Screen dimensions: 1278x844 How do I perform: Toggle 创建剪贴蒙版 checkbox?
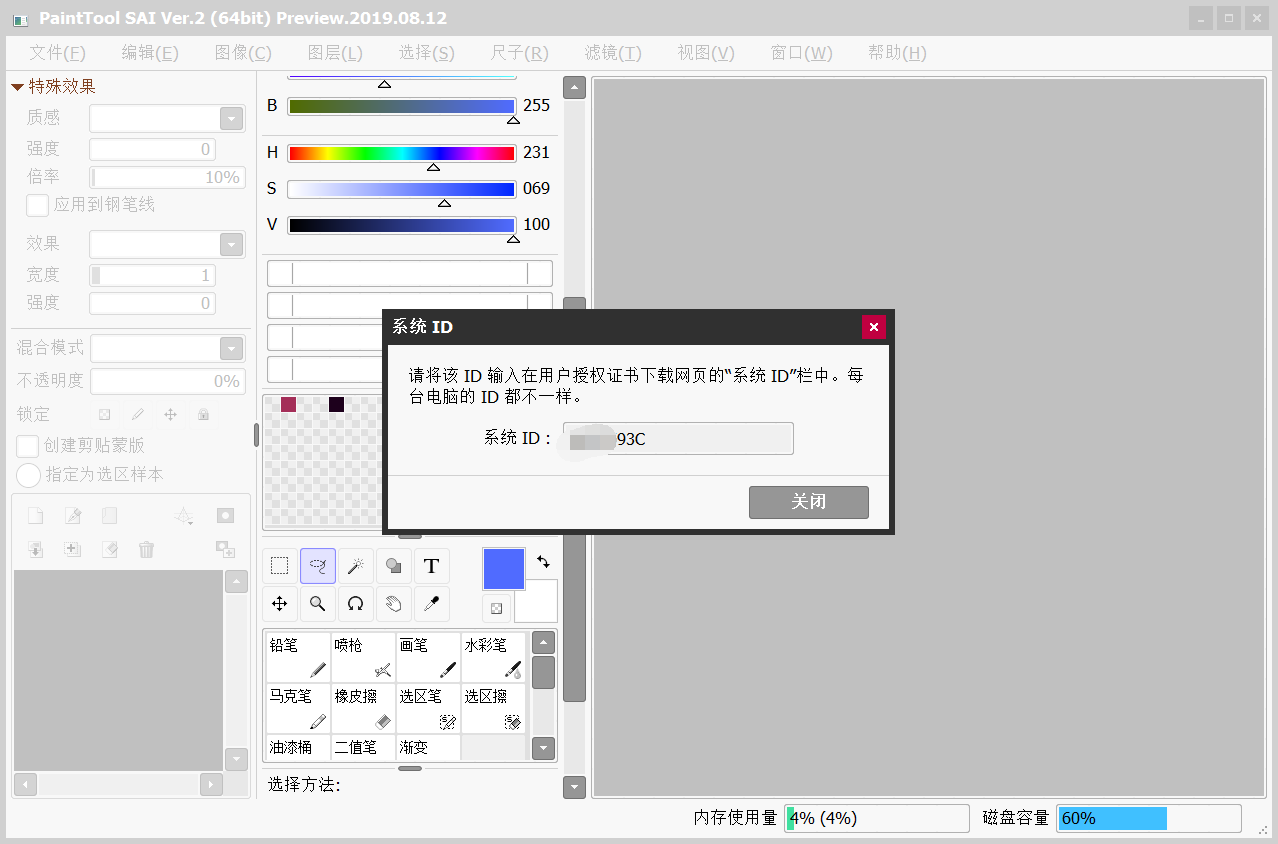coord(28,446)
